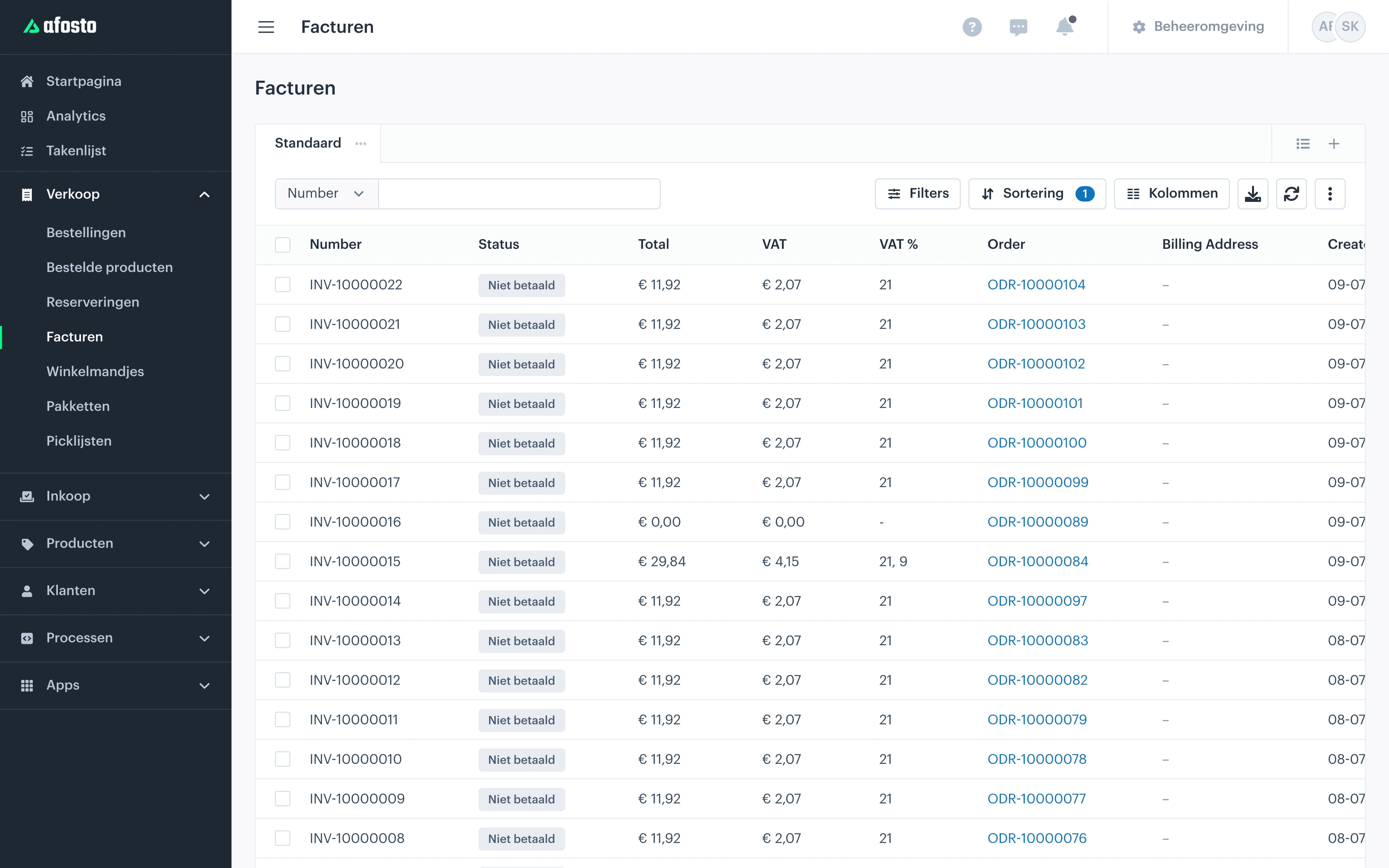Open Reserveringen in the sidebar

click(x=93, y=302)
